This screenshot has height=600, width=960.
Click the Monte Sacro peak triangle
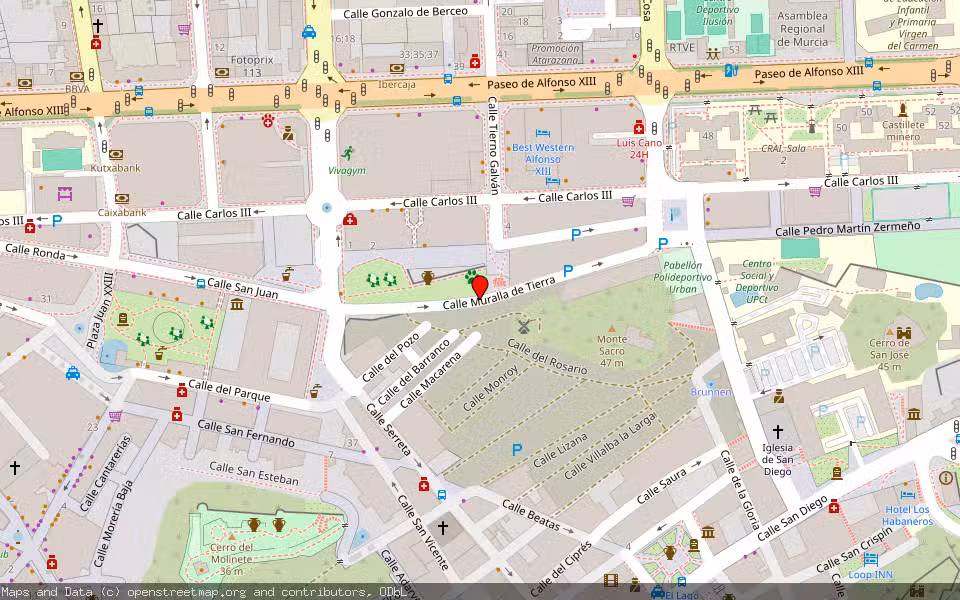click(x=612, y=329)
